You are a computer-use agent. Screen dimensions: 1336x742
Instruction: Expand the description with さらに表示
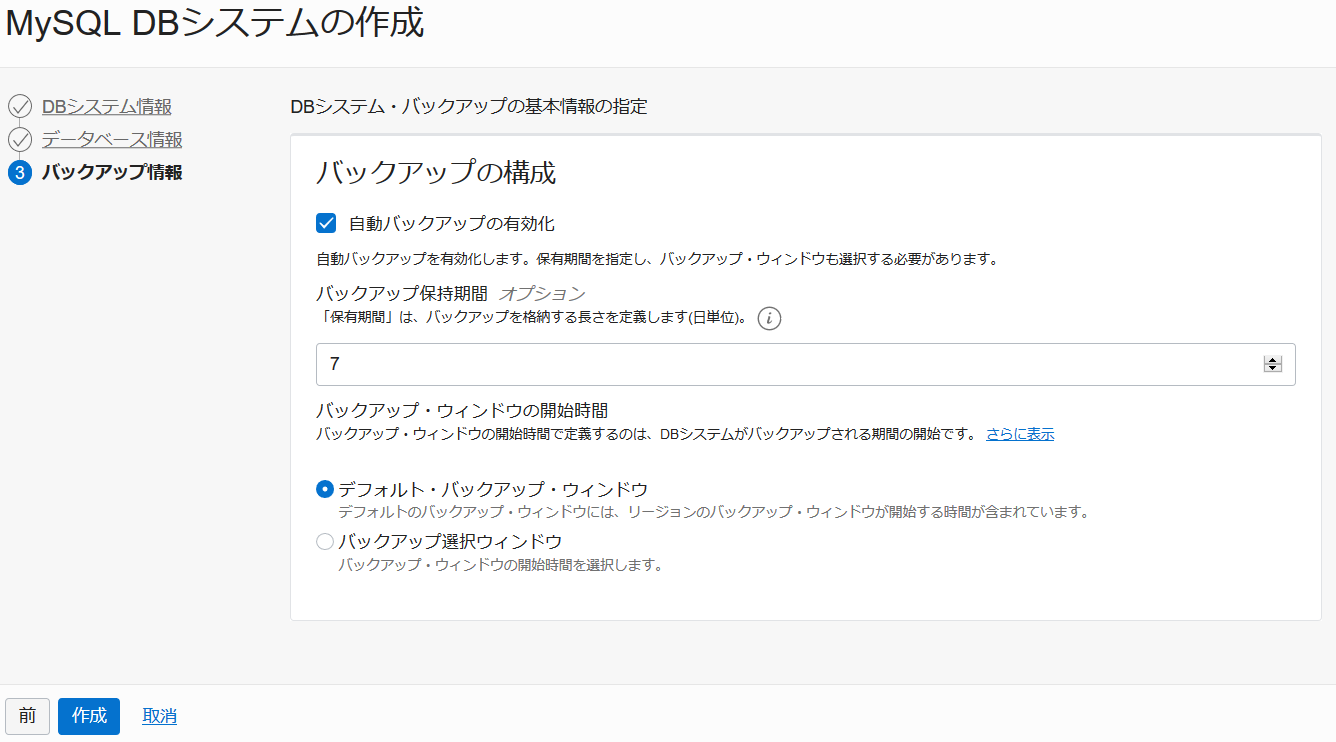pos(1018,433)
